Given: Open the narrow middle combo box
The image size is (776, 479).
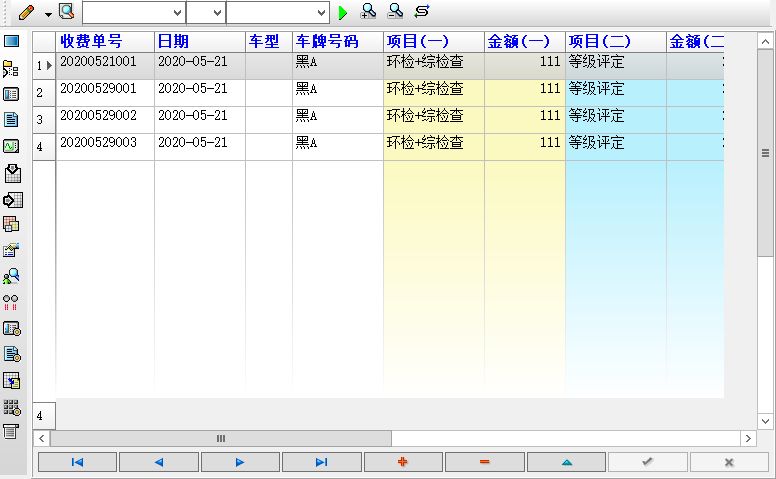Looking at the screenshot, I should click(x=206, y=13).
